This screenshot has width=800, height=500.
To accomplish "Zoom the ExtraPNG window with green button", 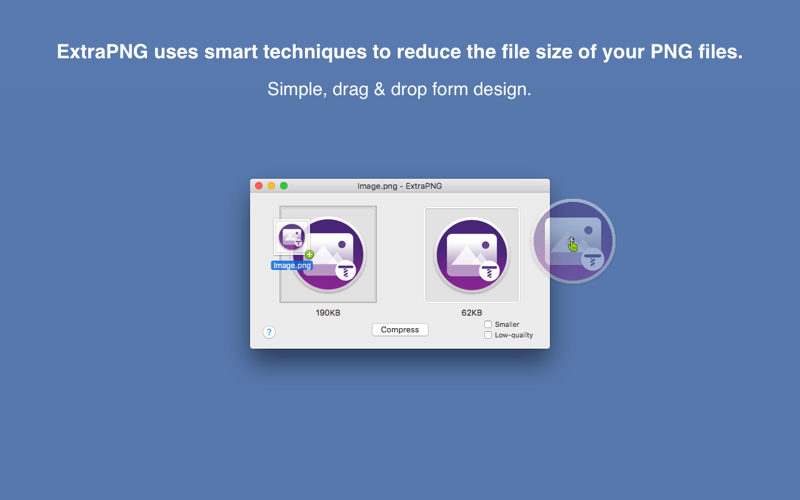I will 284,186.
